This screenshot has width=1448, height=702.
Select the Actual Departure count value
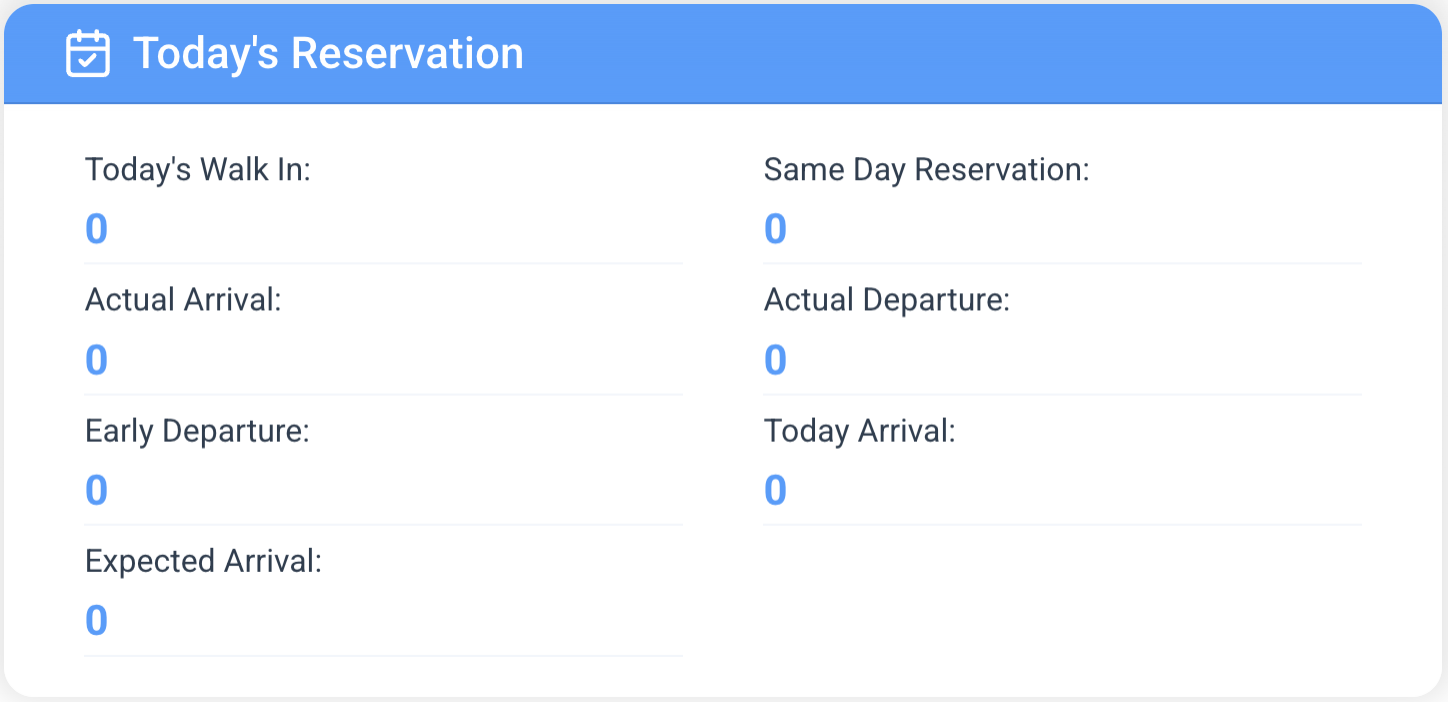click(775, 360)
